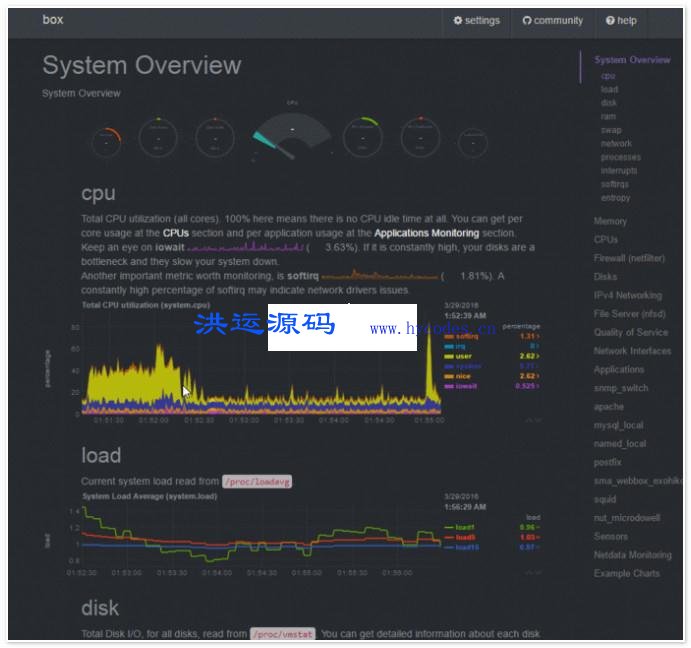The height and width of the screenshot is (648, 691).
Task: Jump to entropy in the sidebar
Action: (616, 197)
